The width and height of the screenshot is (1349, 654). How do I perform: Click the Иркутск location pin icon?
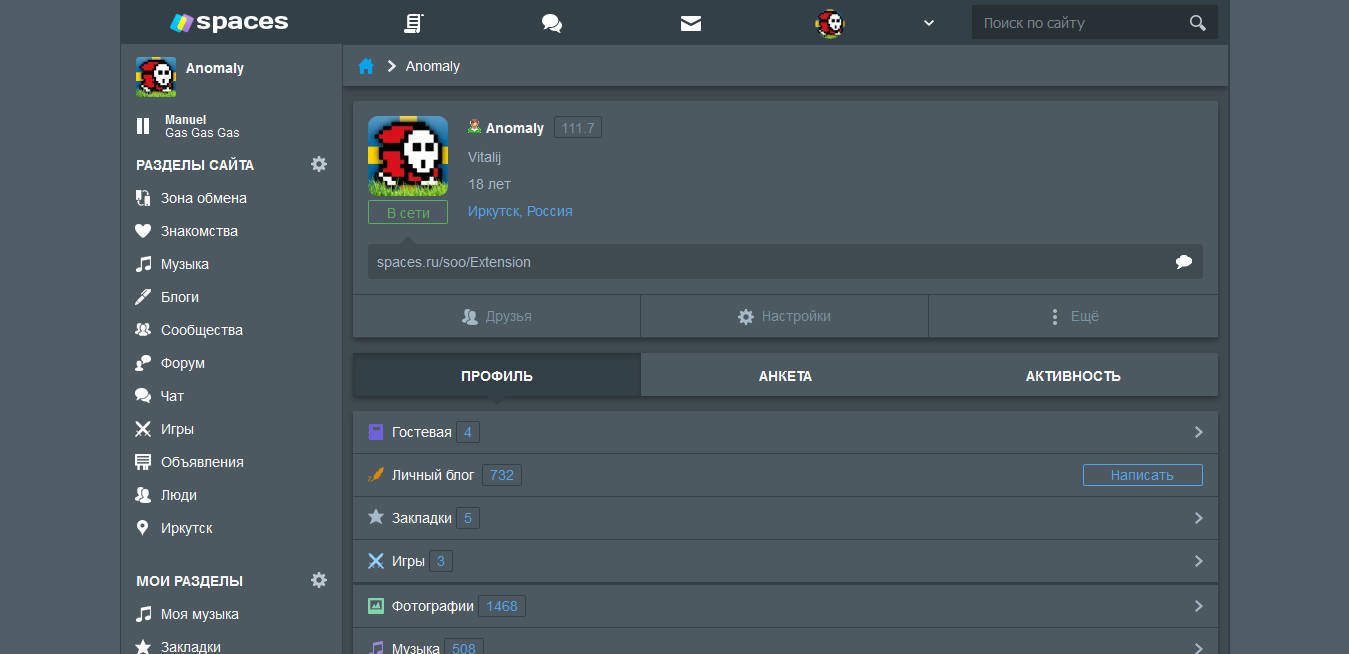tap(143, 527)
